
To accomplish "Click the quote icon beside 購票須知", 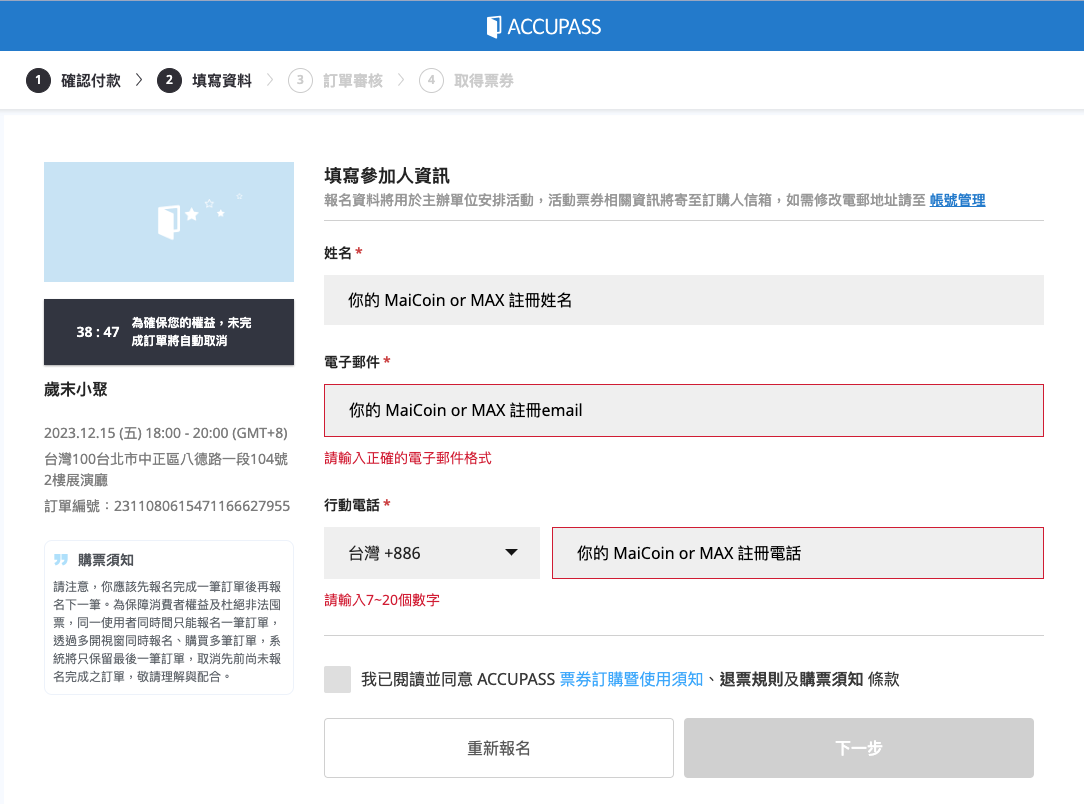I will tap(61, 560).
